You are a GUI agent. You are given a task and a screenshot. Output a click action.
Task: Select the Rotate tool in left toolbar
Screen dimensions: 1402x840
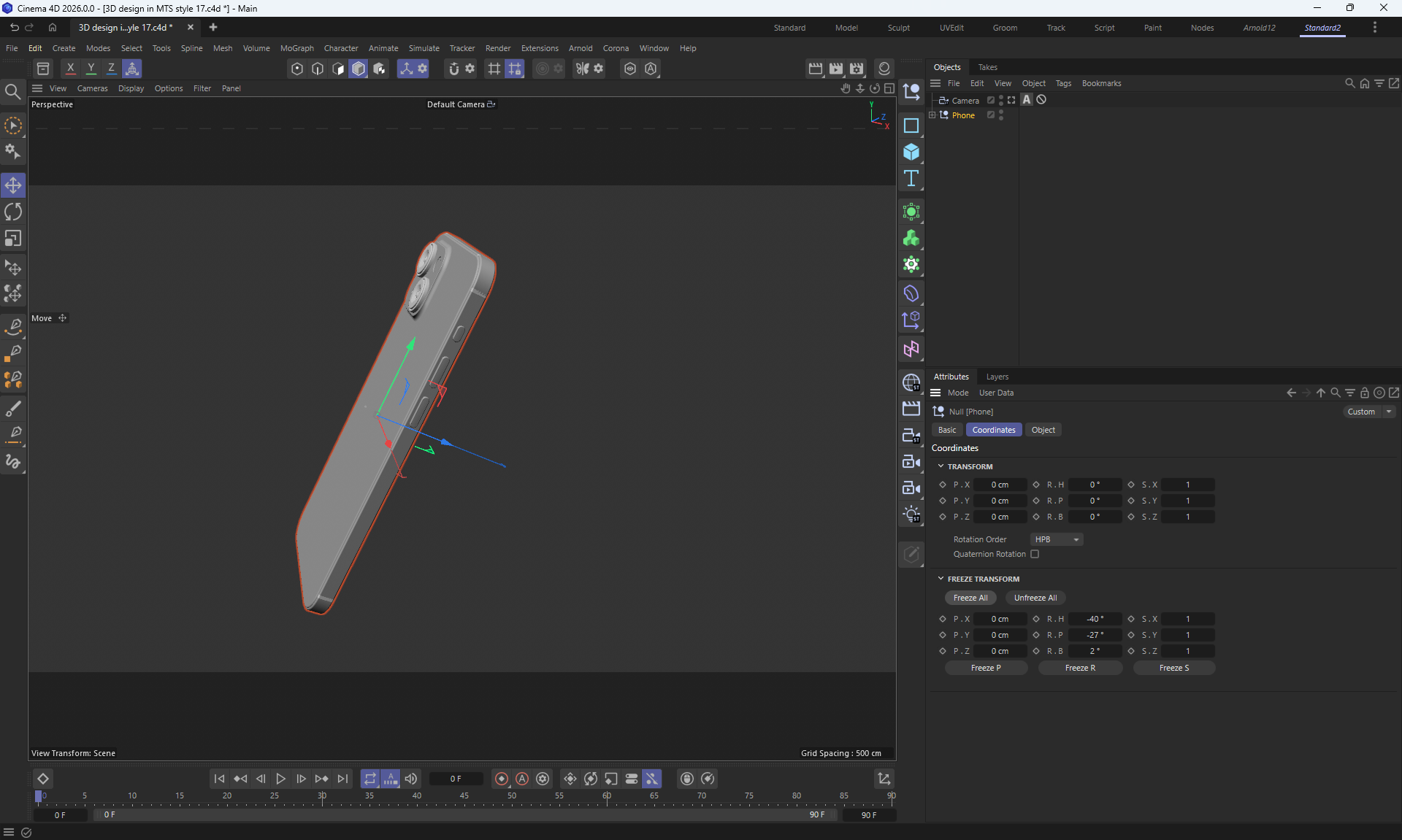pyautogui.click(x=13, y=212)
